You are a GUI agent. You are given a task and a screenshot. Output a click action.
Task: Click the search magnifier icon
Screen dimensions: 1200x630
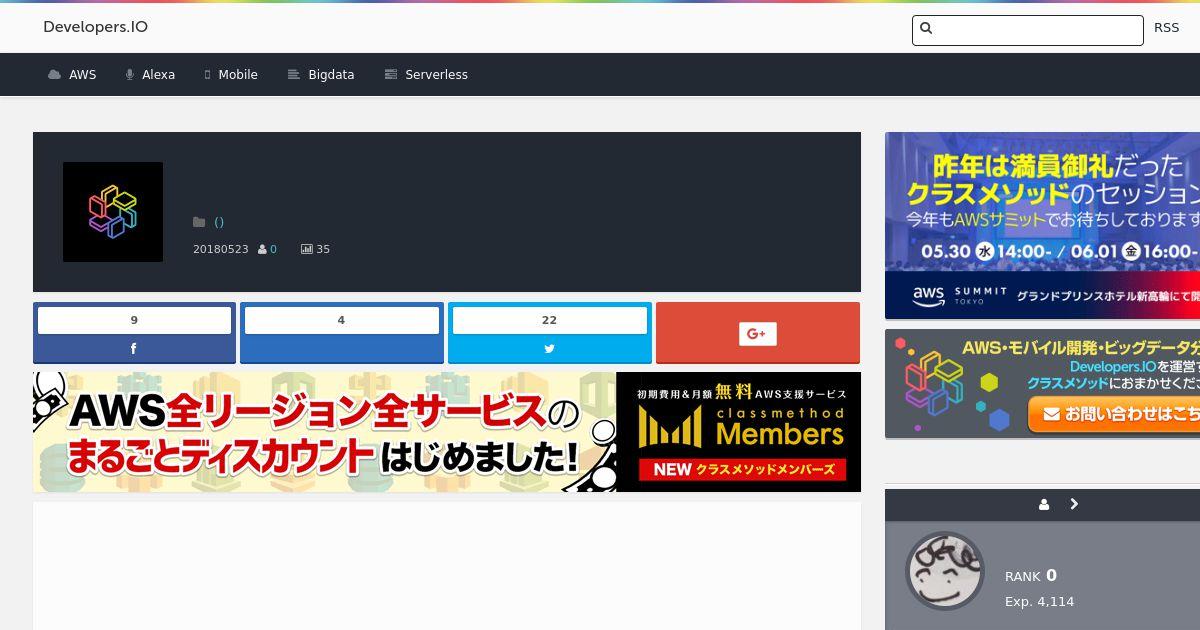tap(926, 28)
